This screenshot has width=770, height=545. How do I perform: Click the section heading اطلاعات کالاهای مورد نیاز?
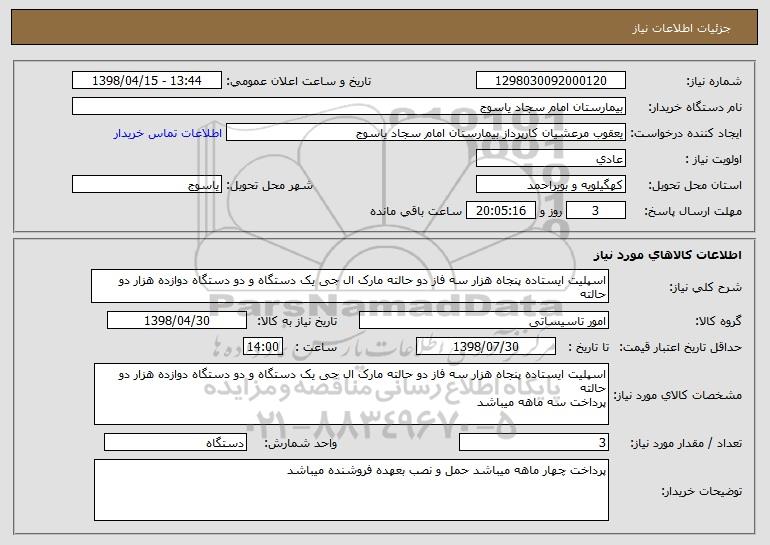click(667, 255)
